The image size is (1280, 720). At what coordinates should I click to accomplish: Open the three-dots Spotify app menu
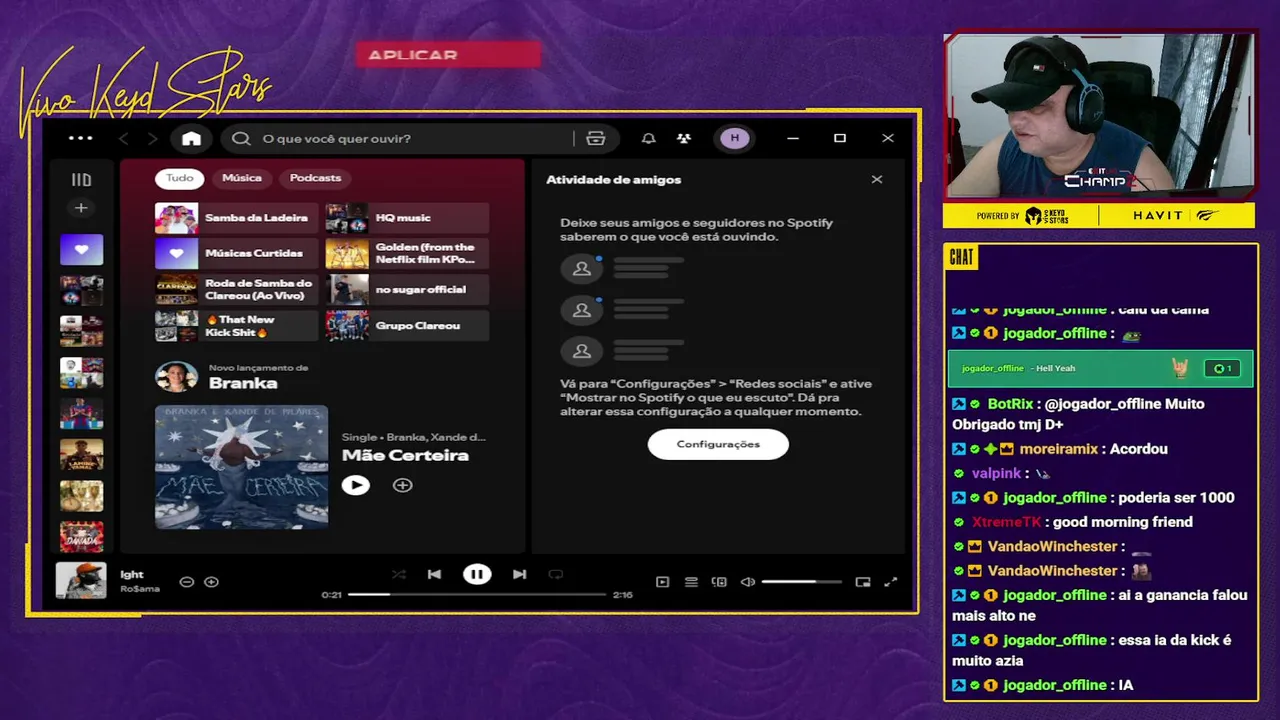click(x=80, y=138)
